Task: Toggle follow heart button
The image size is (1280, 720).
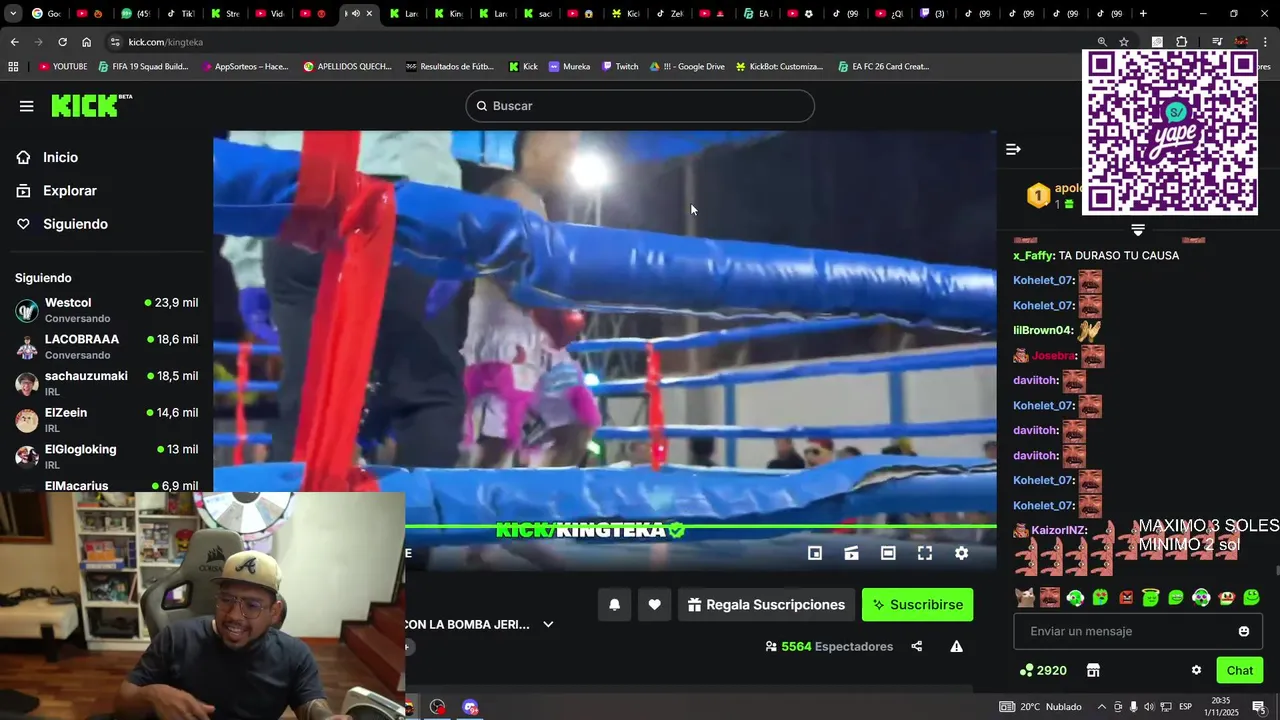Action: point(654,604)
